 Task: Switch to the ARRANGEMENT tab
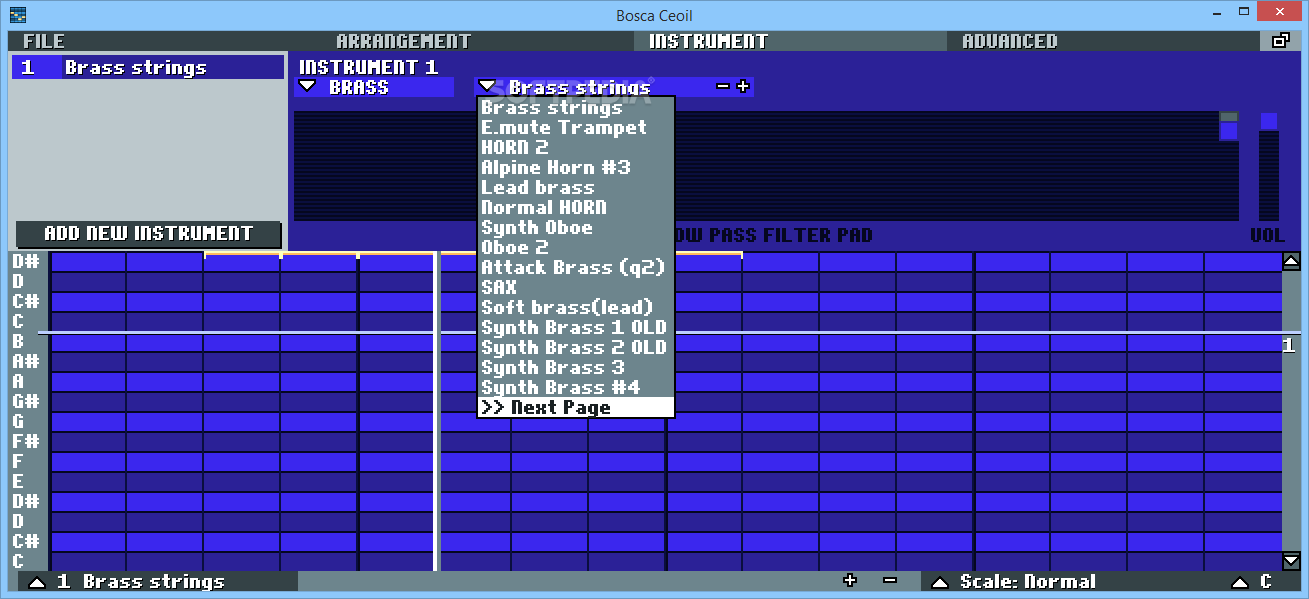click(403, 41)
